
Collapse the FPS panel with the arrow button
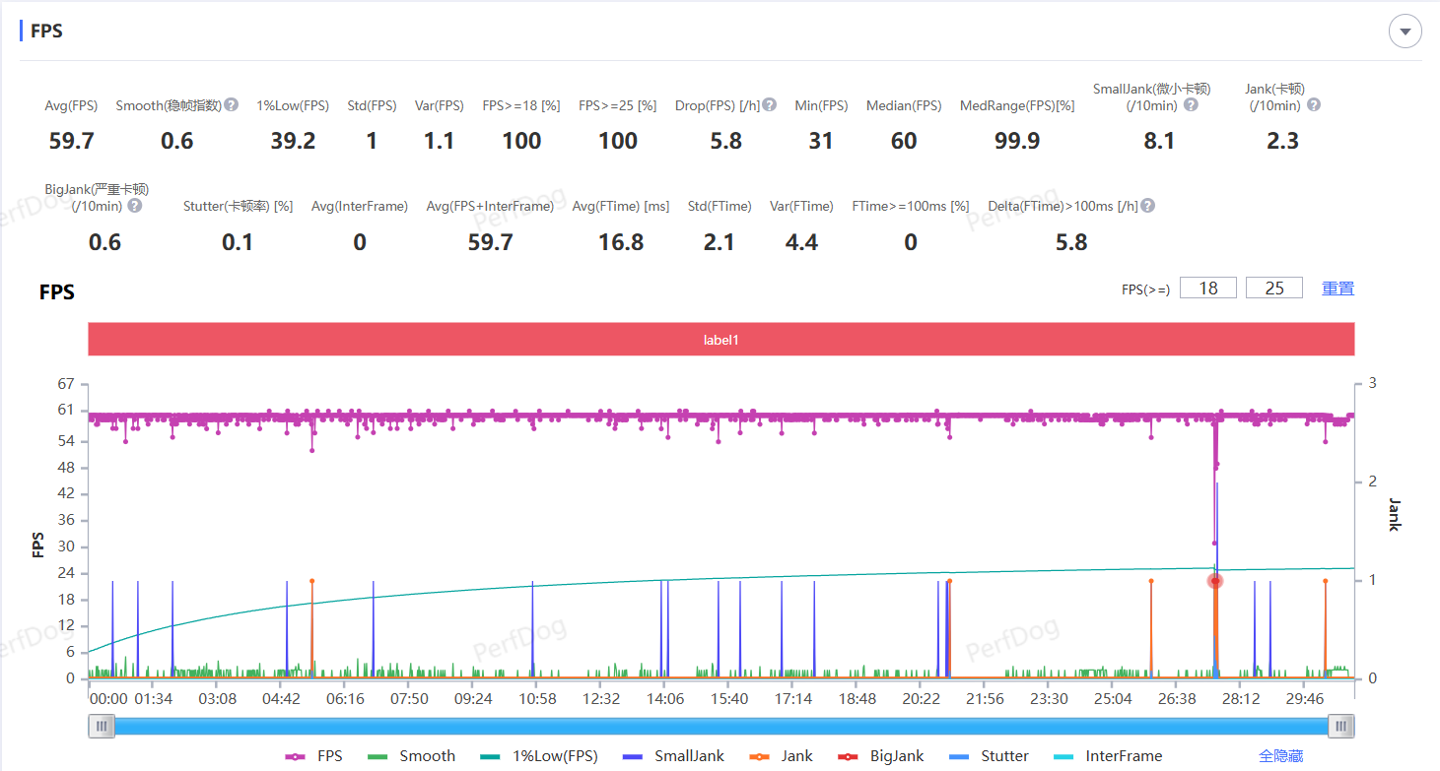1405,32
